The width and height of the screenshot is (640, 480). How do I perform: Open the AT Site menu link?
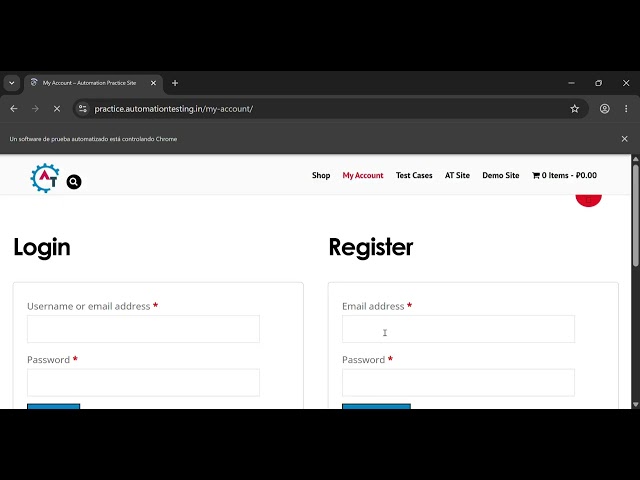coord(457,176)
